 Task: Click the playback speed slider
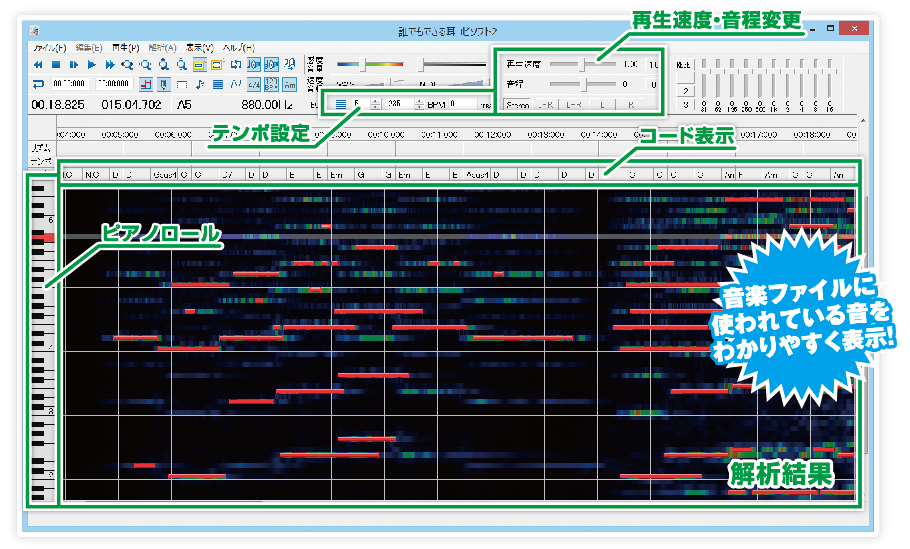pyautogui.click(x=583, y=64)
